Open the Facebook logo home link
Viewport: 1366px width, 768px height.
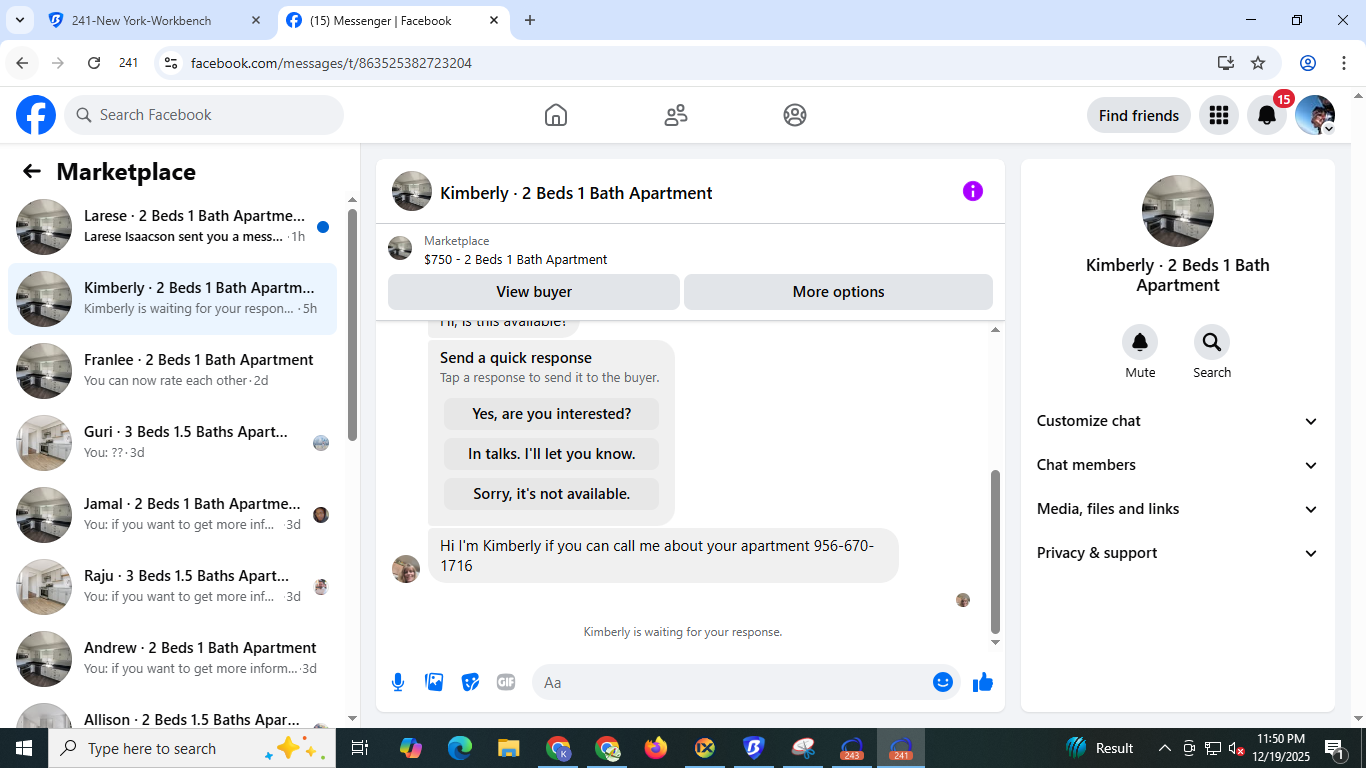point(36,115)
